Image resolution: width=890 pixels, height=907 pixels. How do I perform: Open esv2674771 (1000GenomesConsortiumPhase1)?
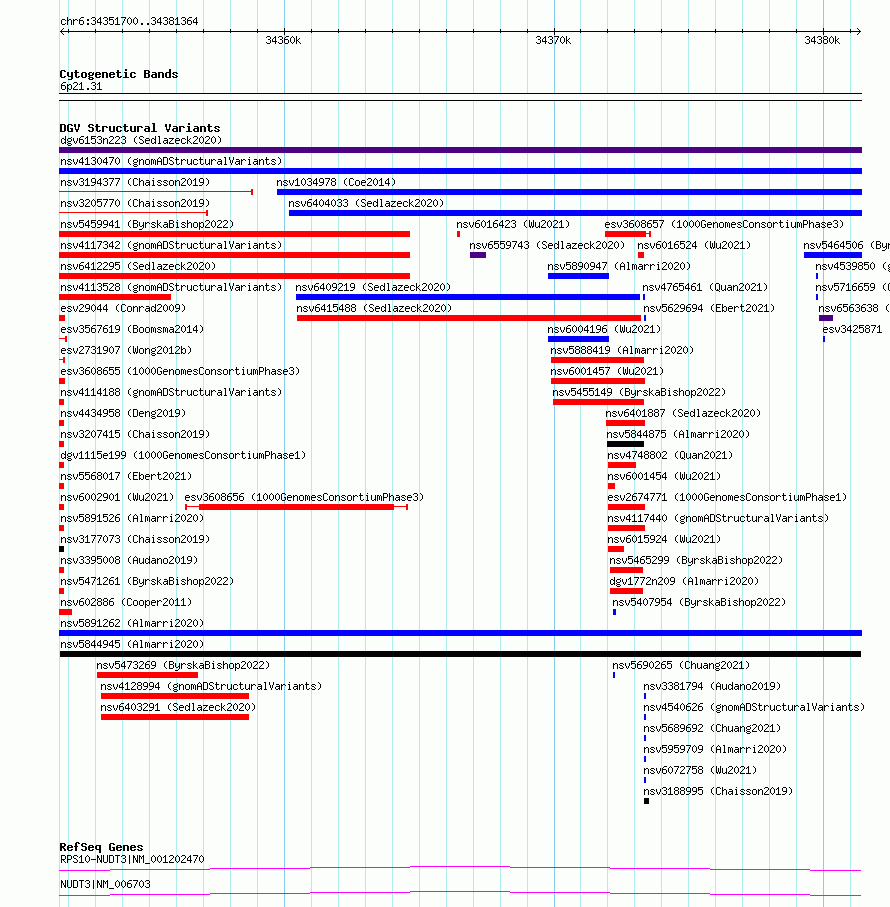click(727, 497)
